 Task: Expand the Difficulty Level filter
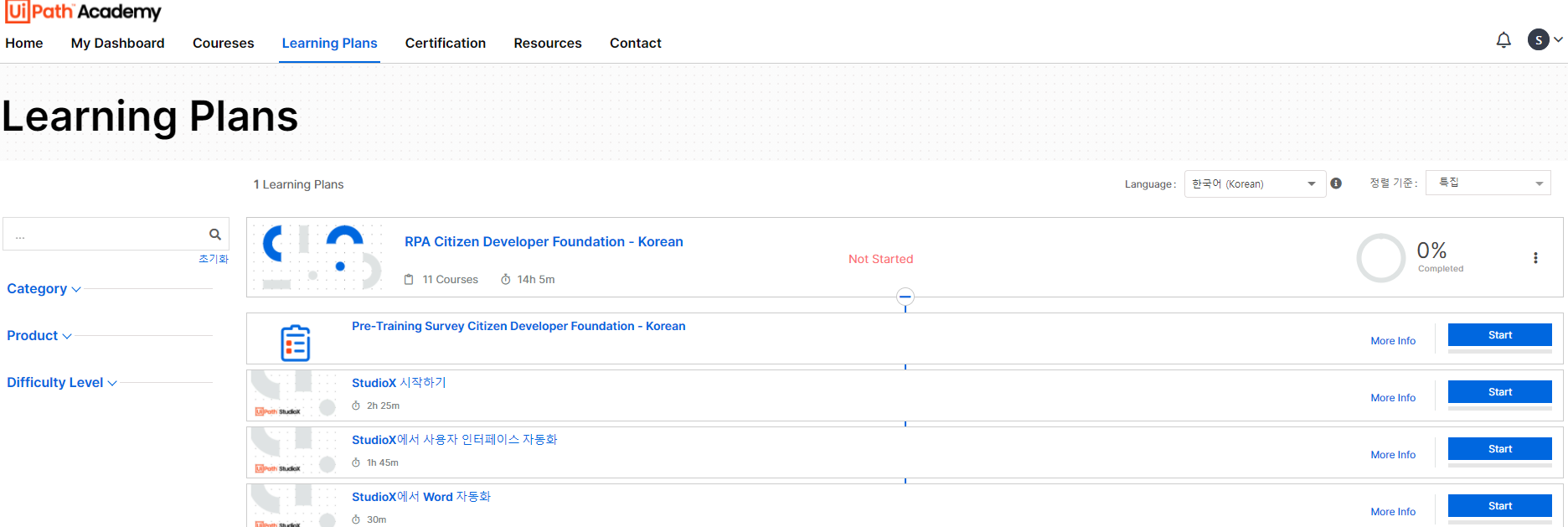pos(62,382)
